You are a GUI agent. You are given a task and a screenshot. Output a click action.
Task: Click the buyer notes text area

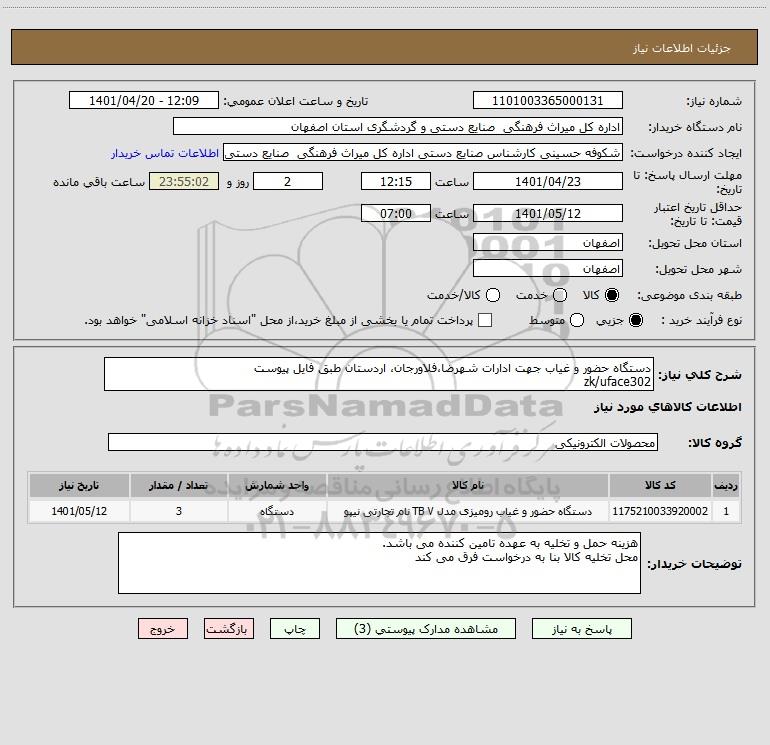pyautogui.click(x=379, y=563)
